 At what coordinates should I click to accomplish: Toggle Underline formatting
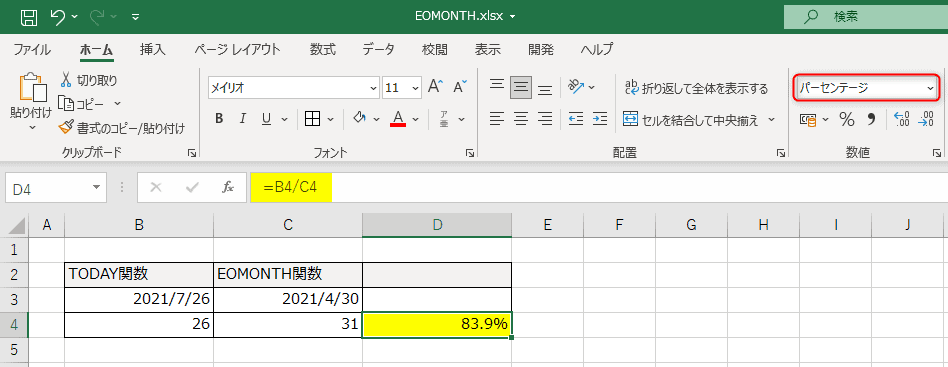[266, 119]
